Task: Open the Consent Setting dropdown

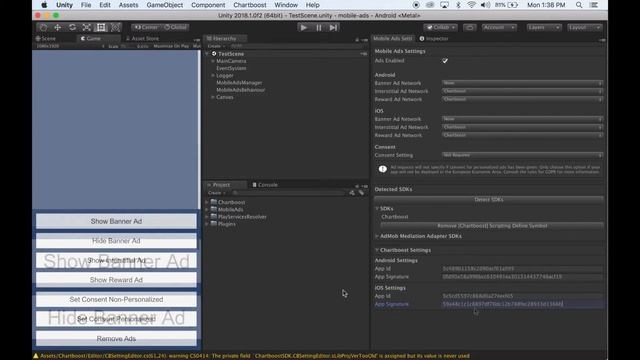Action: (522, 155)
